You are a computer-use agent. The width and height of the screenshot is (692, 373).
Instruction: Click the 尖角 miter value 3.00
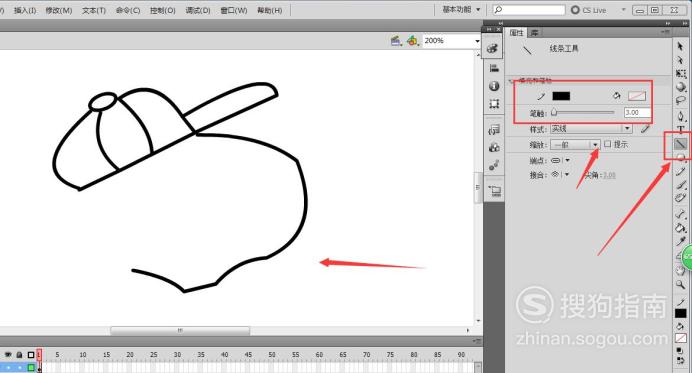click(609, 175)
